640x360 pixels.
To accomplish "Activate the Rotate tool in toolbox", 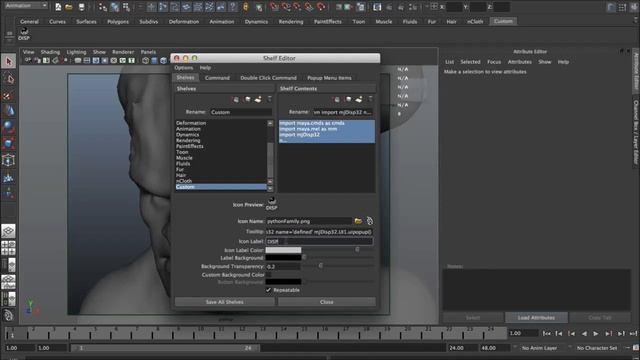I will (9, 127).
